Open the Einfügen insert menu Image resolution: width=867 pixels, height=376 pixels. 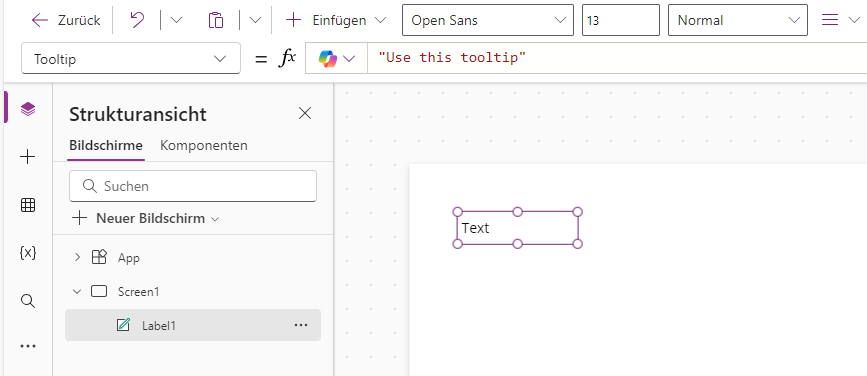pyautogui.click(x=335, y=20)
